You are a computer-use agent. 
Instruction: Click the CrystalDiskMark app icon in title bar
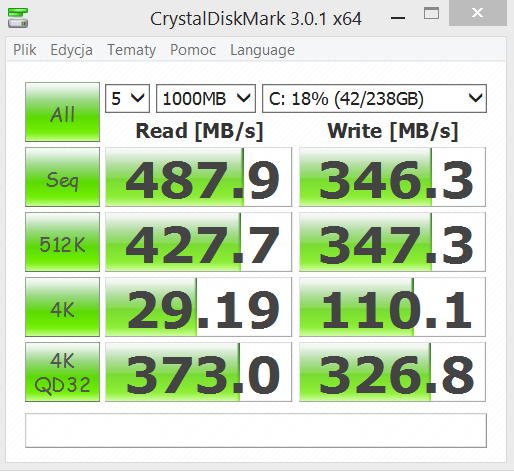click(x=18, y=18)
